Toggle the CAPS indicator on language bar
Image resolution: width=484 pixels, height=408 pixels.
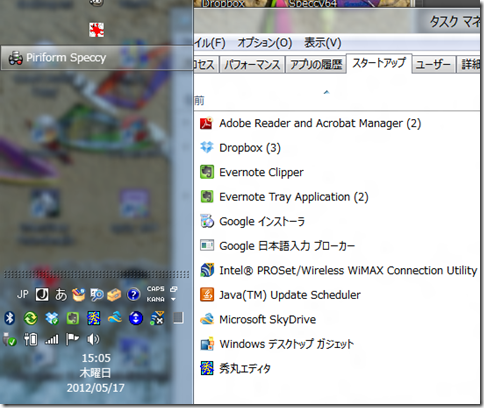[x=156, y=289]
